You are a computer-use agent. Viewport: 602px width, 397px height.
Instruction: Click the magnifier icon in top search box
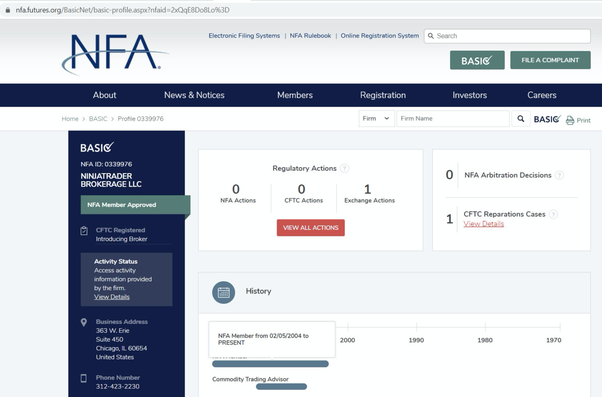(x=431, y=36)
